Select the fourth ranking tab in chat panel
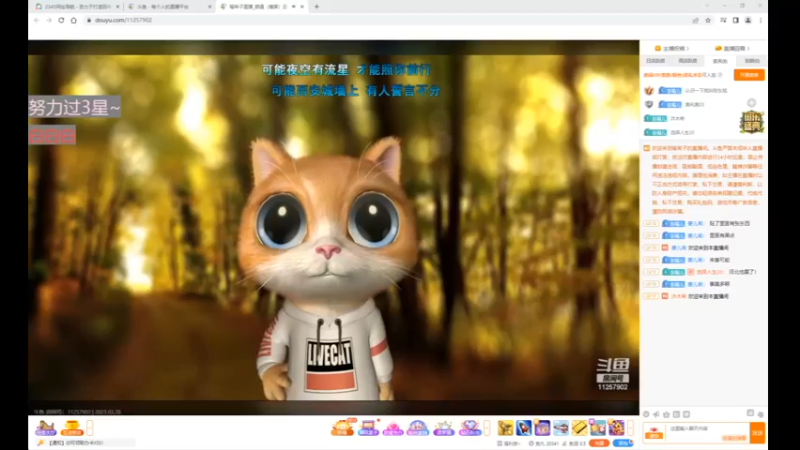800x450 pixels. point(752,61)
